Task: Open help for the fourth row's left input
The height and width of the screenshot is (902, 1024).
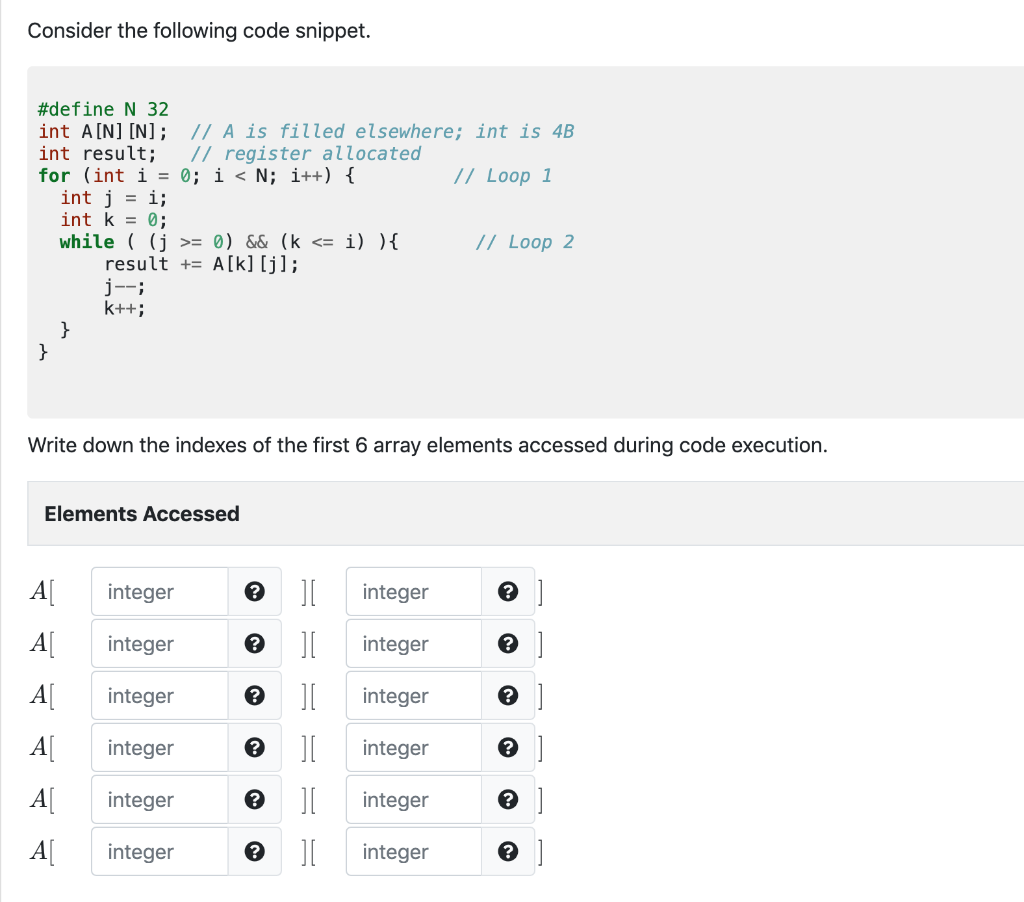Action: coord(254,747)
